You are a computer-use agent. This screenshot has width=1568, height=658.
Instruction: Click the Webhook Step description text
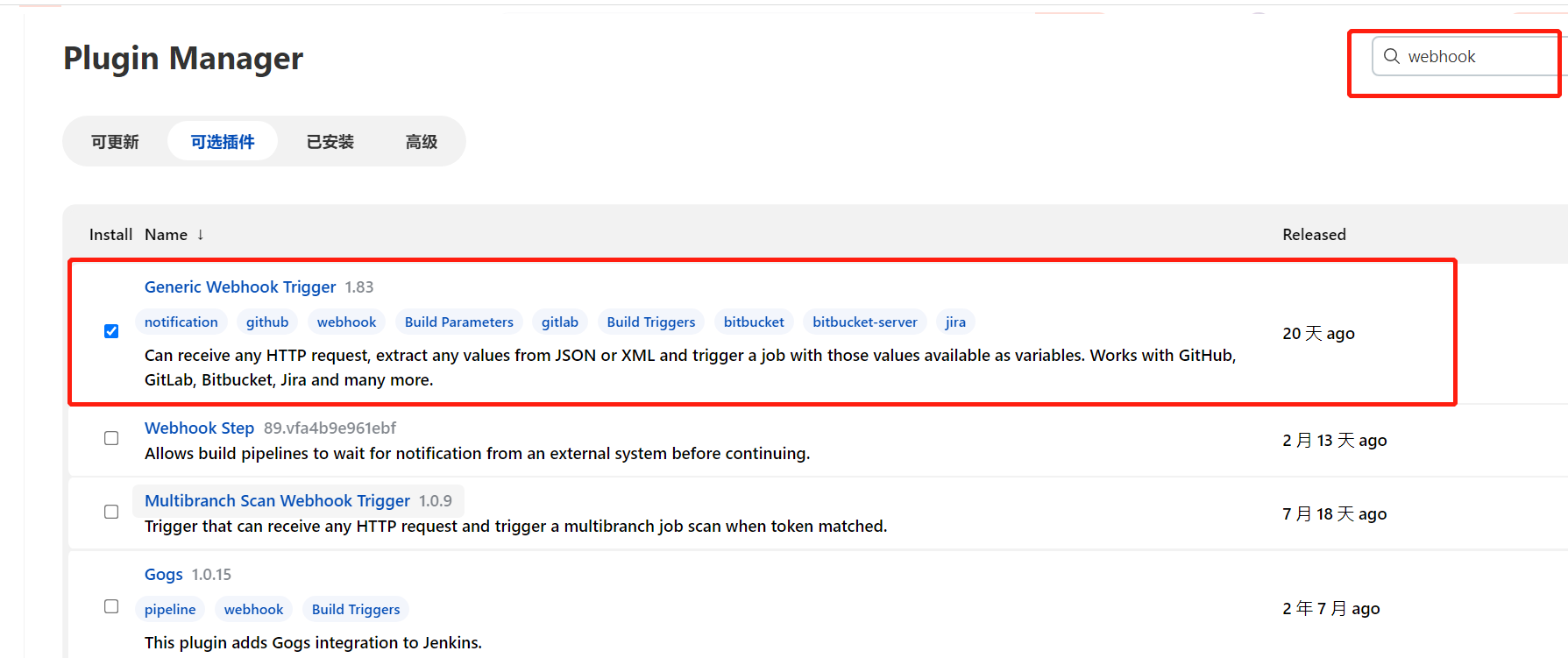click(477, 454)
